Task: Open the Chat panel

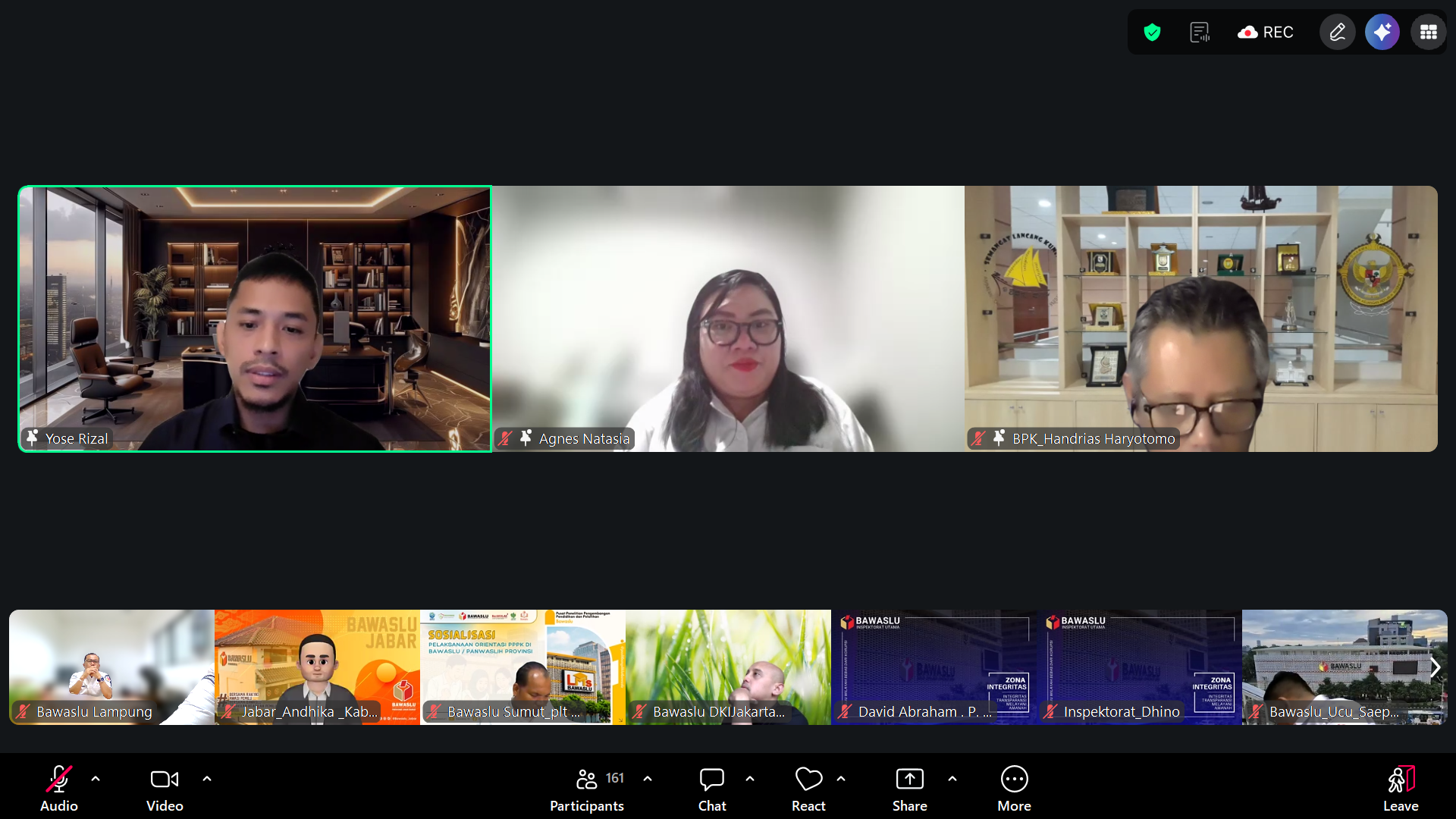Action: coord(712,789)
